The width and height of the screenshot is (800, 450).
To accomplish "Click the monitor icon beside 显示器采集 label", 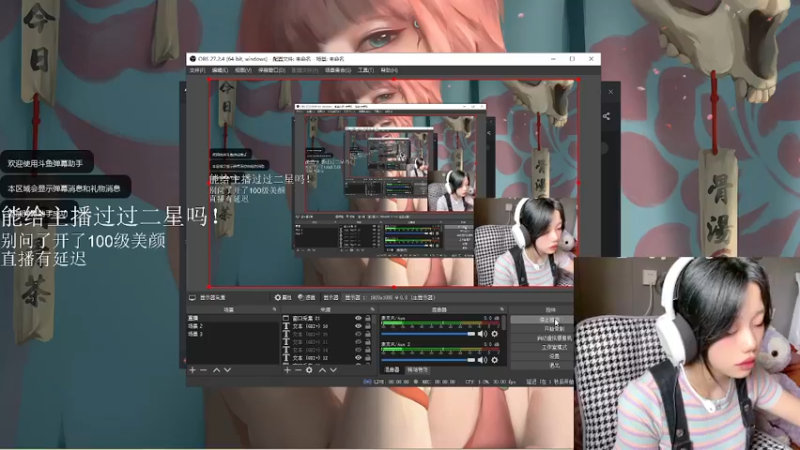I will click(x=192, y=297).
